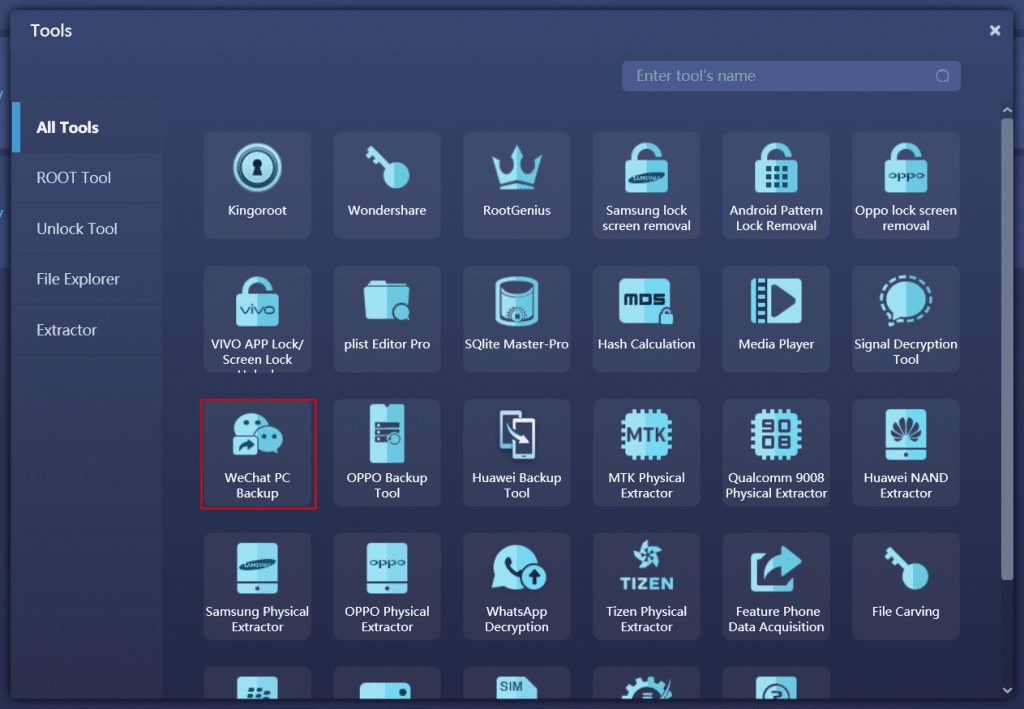Click the tool name search field
The width and height of the screenshot is (1024, 709).
790,75
